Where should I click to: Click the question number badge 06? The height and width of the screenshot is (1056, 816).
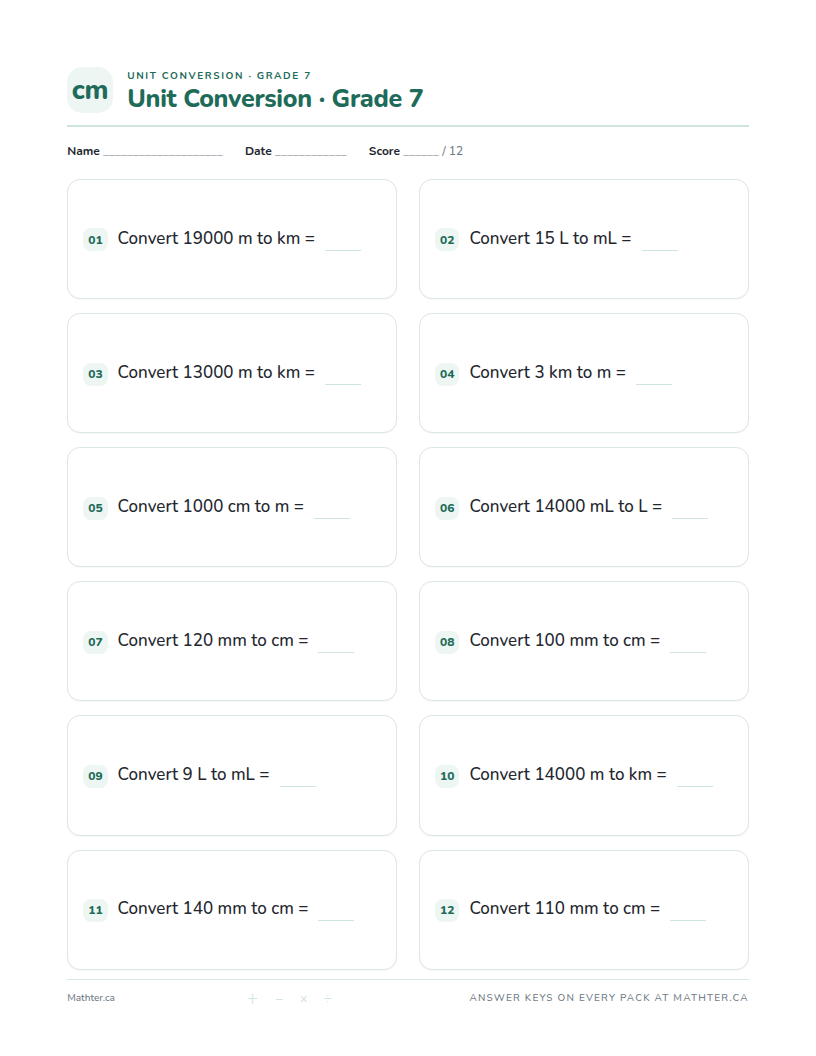(447, 507)
